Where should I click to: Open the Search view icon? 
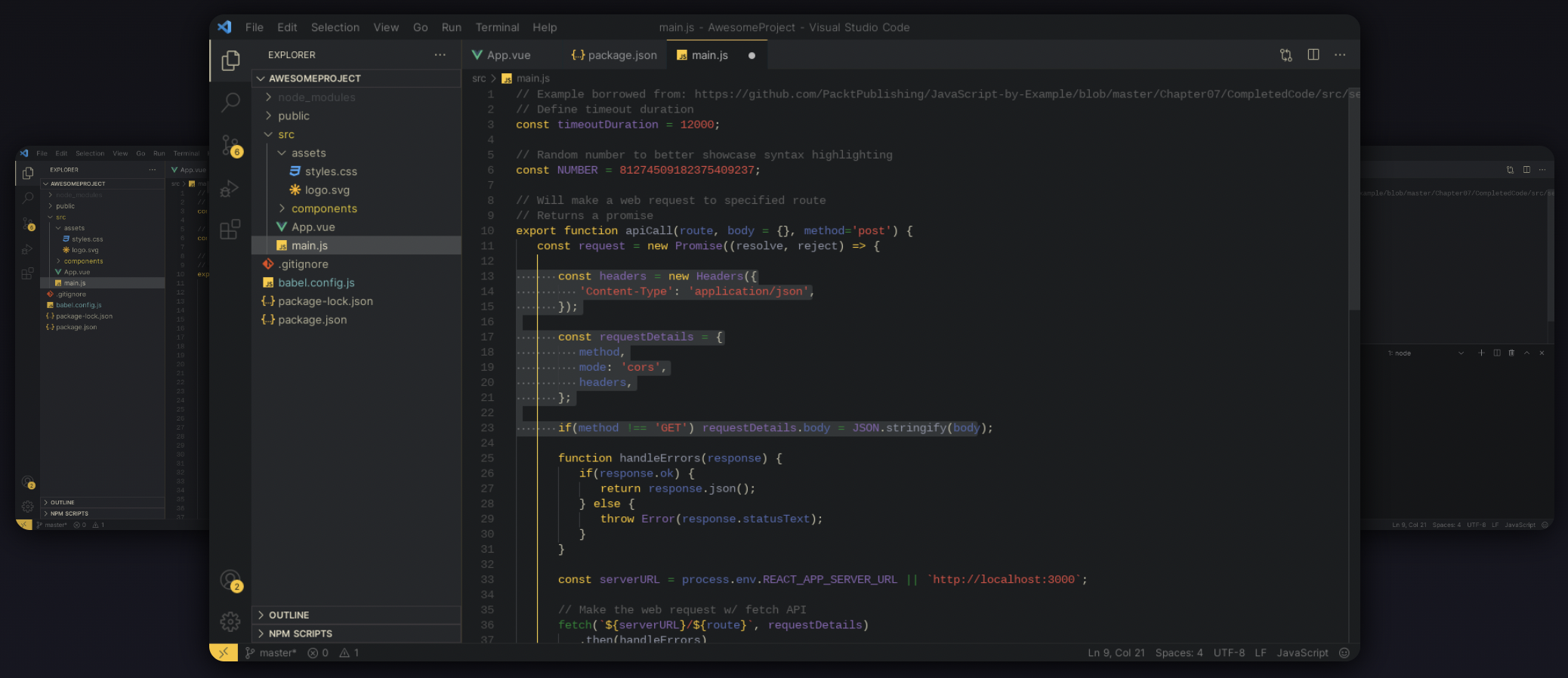[230, 102]
